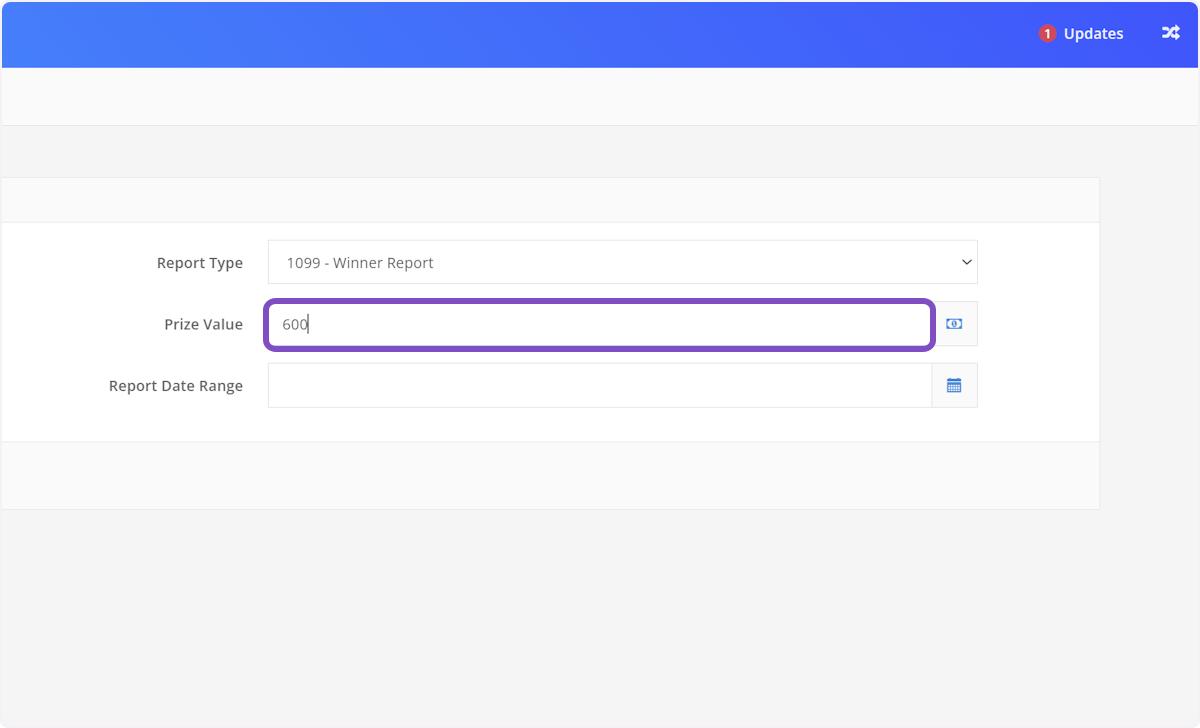Click the Report Date Range input field

click(x=600, y=385)
